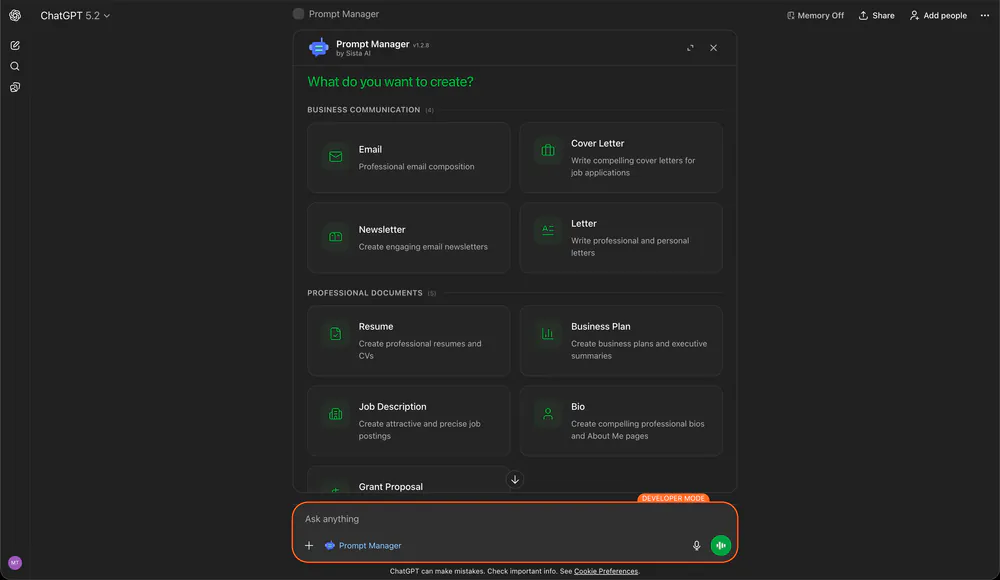1000x580 pixels.
Task: Click the plus attachment icon in composer
Action: pyautogui.click(x=309, y=545)
